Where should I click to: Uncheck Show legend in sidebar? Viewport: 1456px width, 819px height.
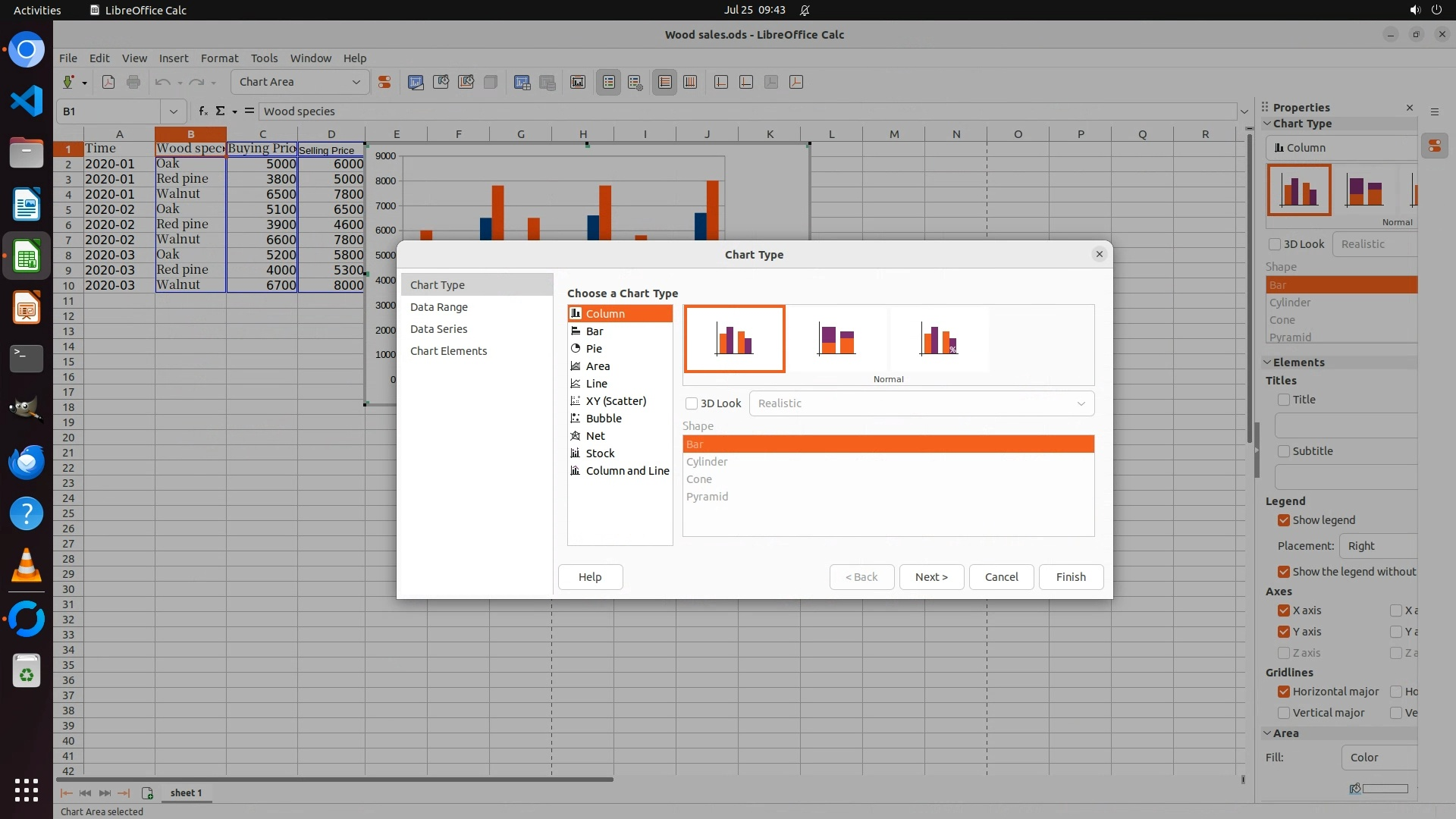(1284, 520)
